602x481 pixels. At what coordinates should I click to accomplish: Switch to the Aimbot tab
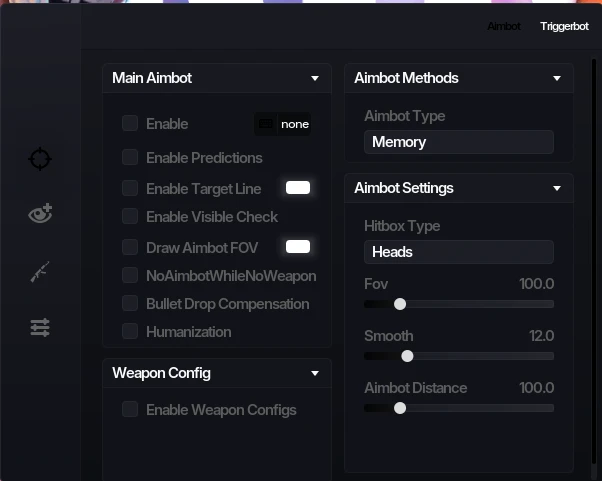pos(504,26)
